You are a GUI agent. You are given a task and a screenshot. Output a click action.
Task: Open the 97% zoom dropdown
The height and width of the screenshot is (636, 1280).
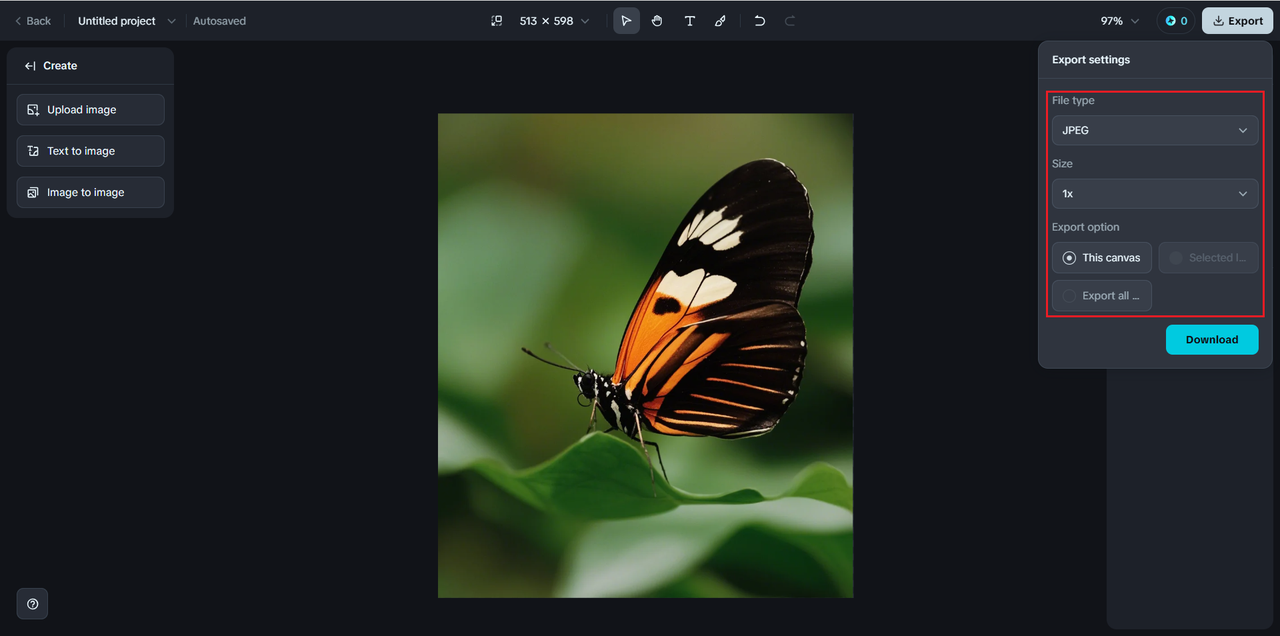click(1119, 21)
